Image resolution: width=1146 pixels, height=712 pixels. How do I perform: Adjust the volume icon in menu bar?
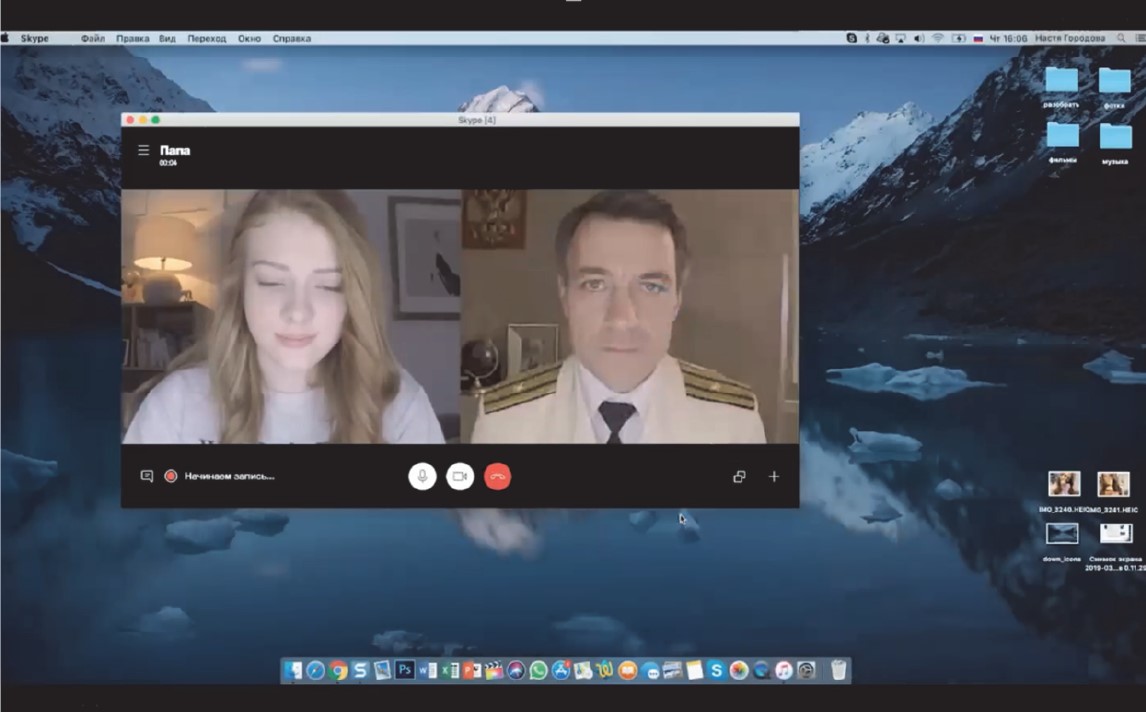point(919,39)
